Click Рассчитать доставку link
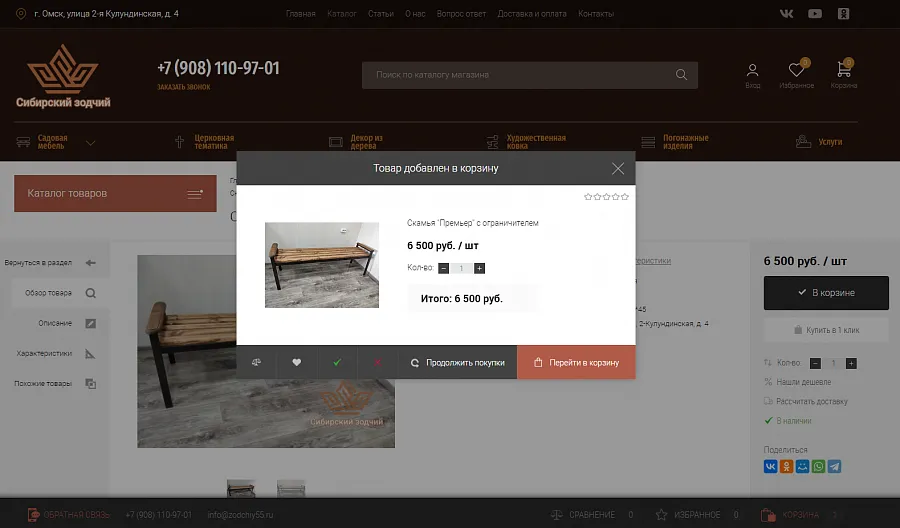The height and width of the screenshot is (528, 900). point(812,402)
